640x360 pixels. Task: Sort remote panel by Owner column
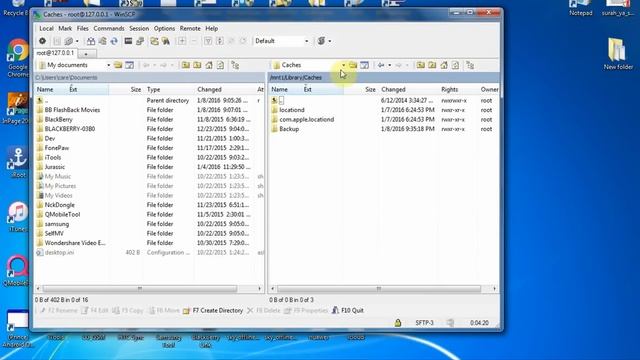coord(489,89)
